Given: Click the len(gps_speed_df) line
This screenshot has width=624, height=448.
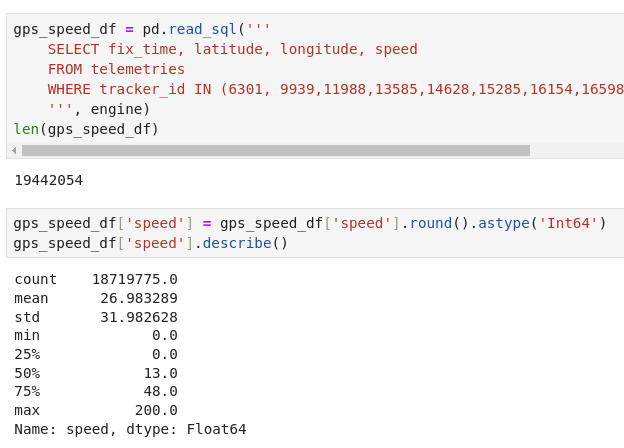Looking at the screenshot, I should [x=86, y=129].
